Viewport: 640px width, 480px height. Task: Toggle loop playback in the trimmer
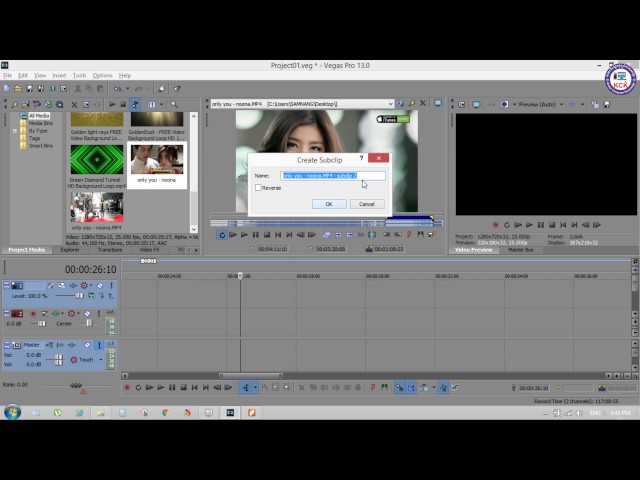(222, 235)
